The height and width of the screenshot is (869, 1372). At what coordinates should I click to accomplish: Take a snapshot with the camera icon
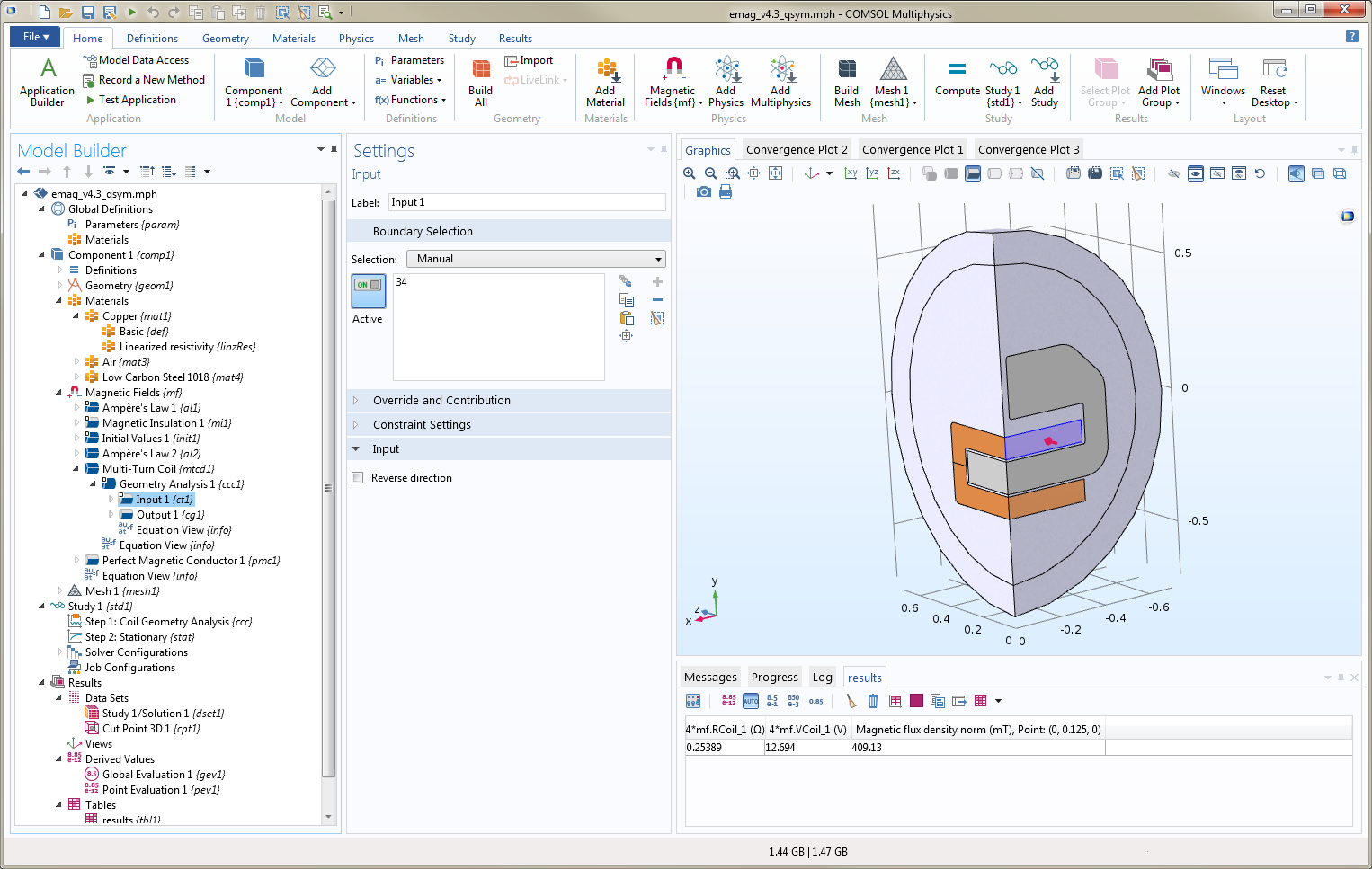(704, 192)
